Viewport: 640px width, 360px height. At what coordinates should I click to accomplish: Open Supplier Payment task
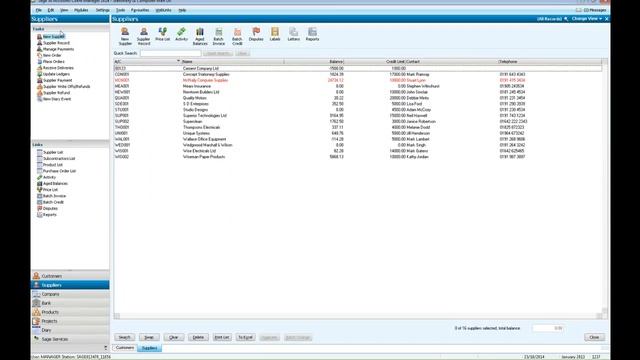(54, 80)
